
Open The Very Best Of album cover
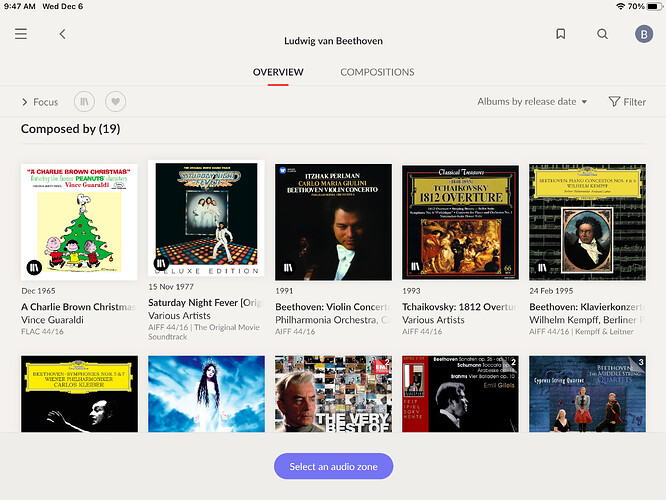(333, 394)
